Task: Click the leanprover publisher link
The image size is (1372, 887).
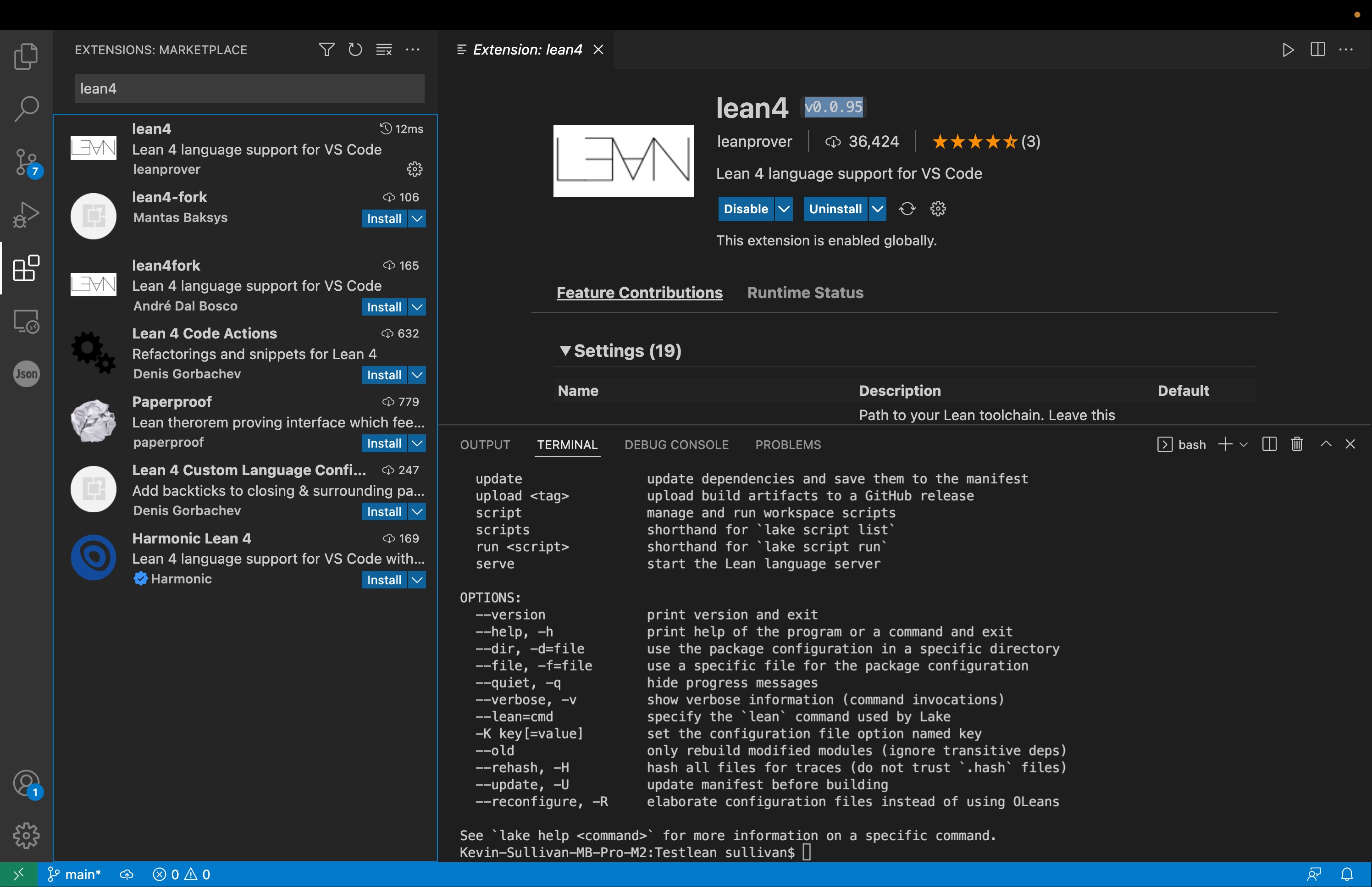Action: tap(754, 141)
